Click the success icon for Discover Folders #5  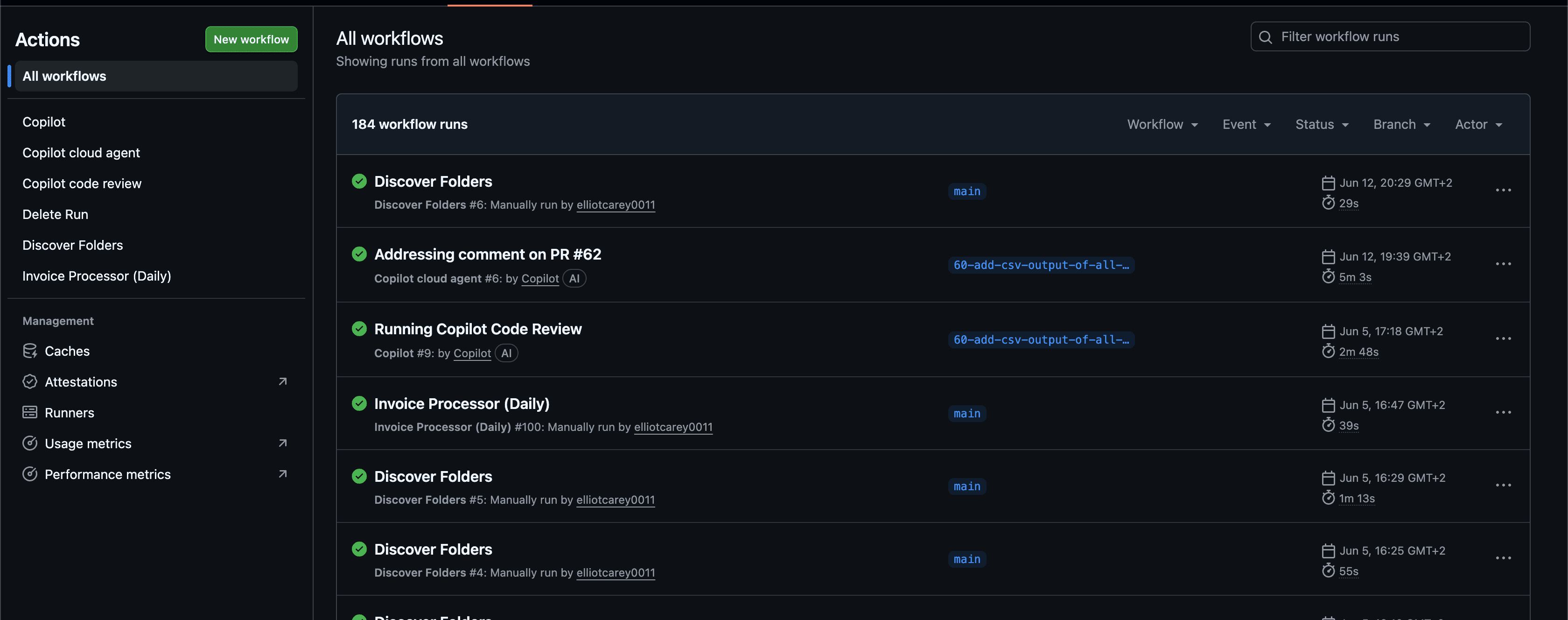pos(359,476)
